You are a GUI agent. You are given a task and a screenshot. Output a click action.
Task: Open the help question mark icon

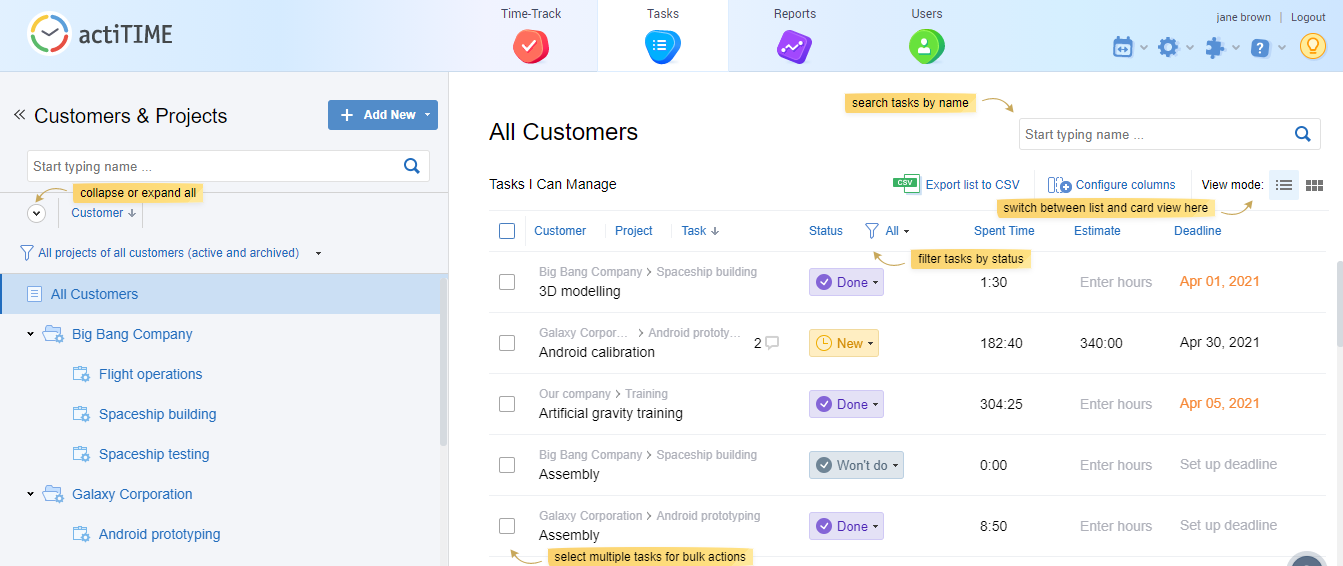coord(1260,47)
